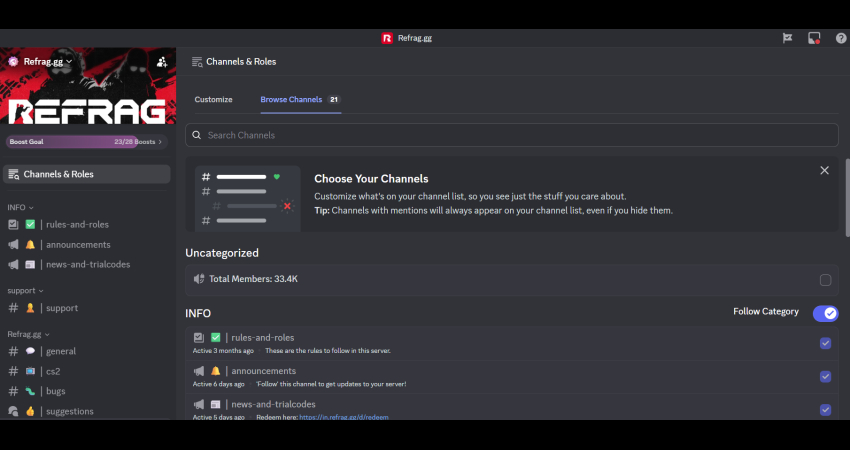Click the invite people icon in server header

pyautogui.click(x=162, y=62)
